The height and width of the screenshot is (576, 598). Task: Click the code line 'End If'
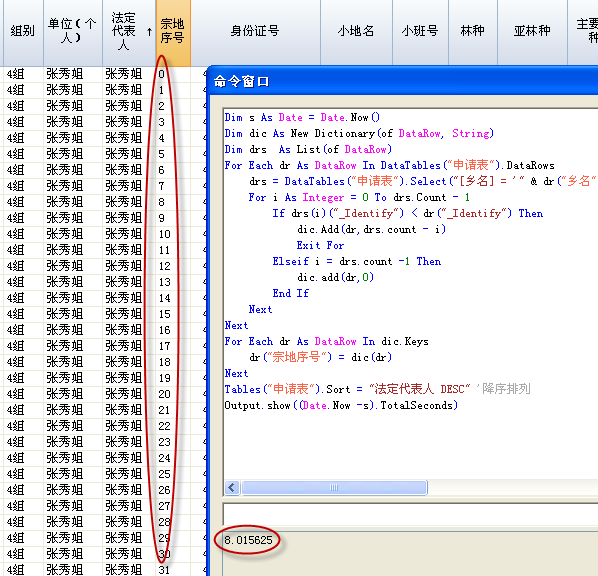tap(291, 293)
